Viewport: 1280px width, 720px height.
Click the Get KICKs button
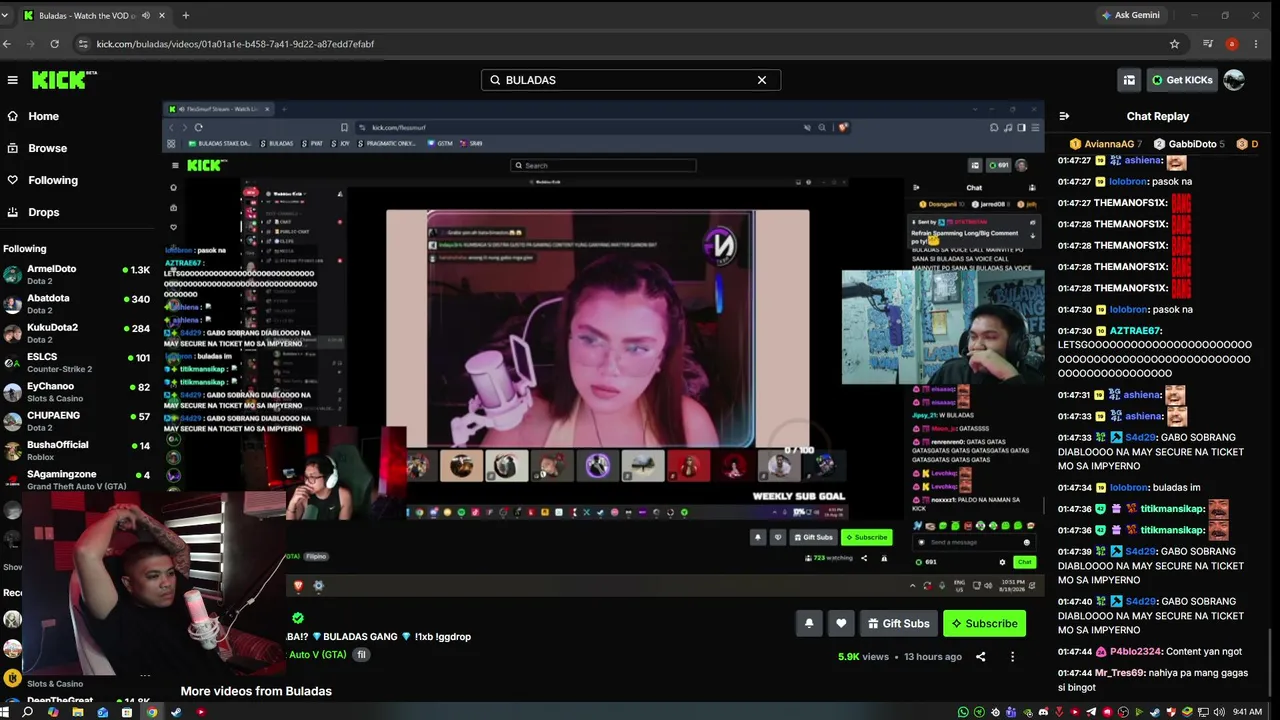point(1181,80)
